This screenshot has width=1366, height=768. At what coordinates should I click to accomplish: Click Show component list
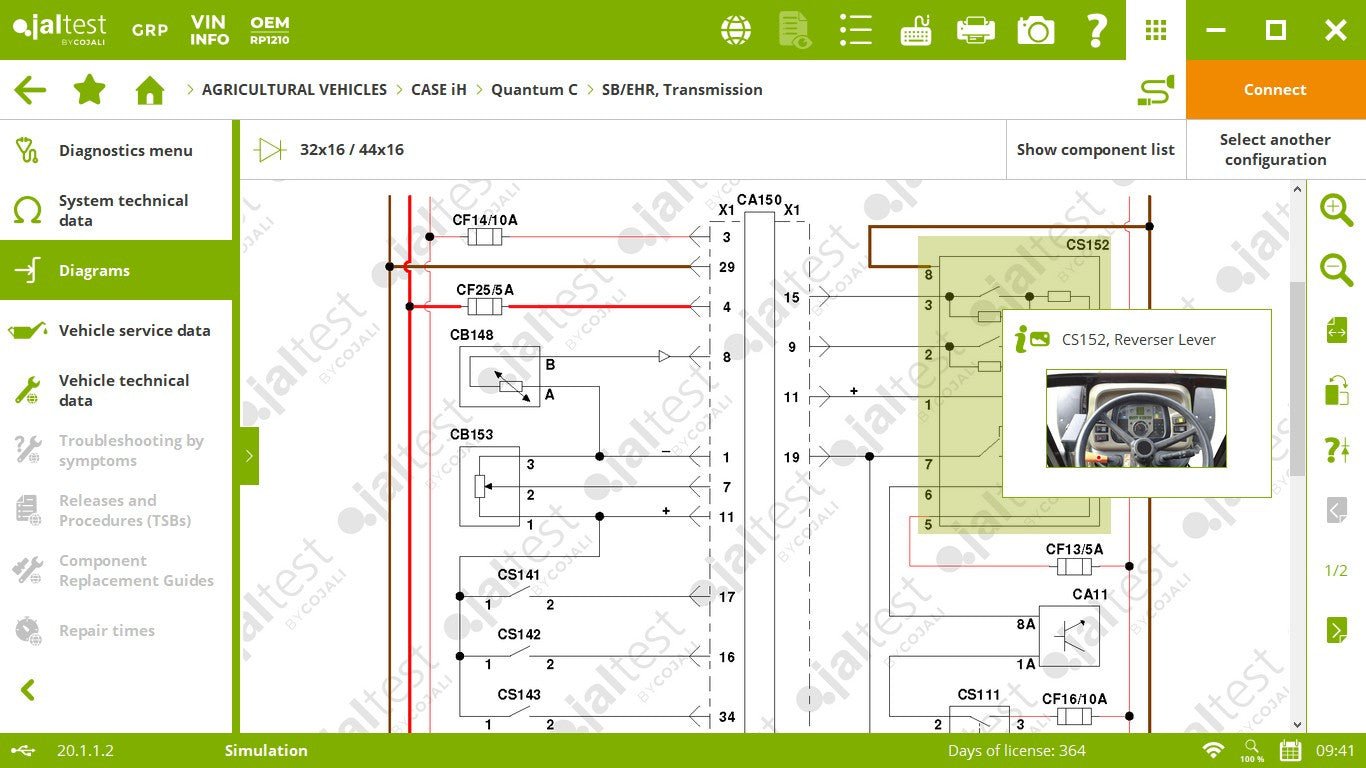coord(1095,149)
